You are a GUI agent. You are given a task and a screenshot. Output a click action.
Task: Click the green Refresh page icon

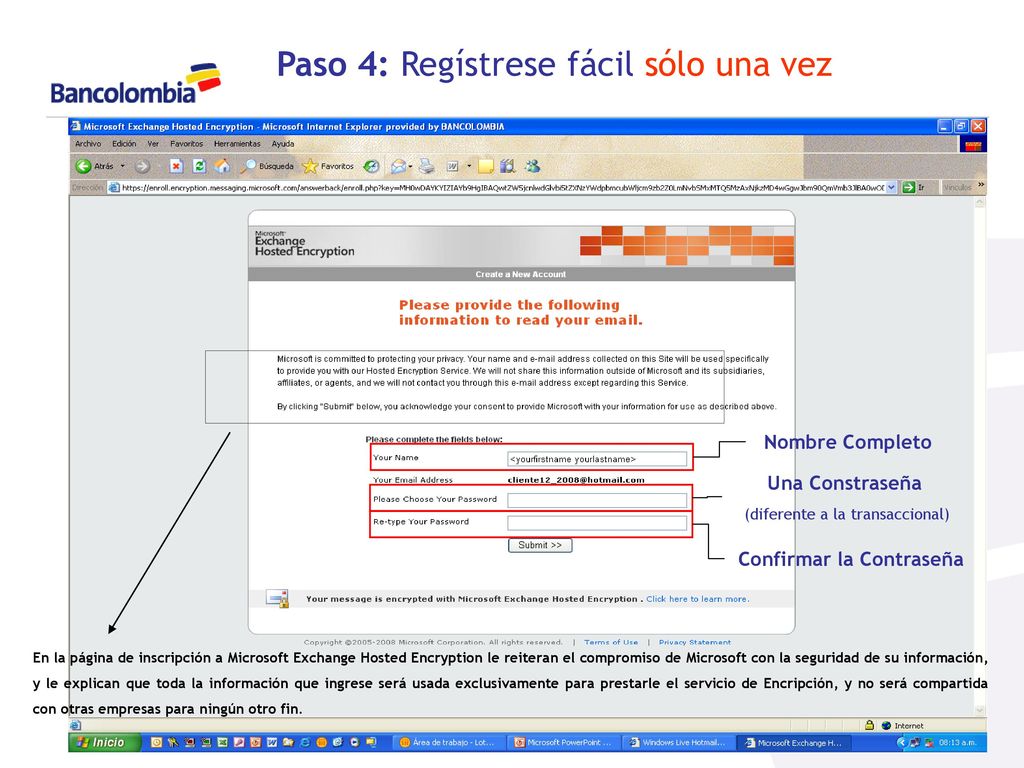199,167
